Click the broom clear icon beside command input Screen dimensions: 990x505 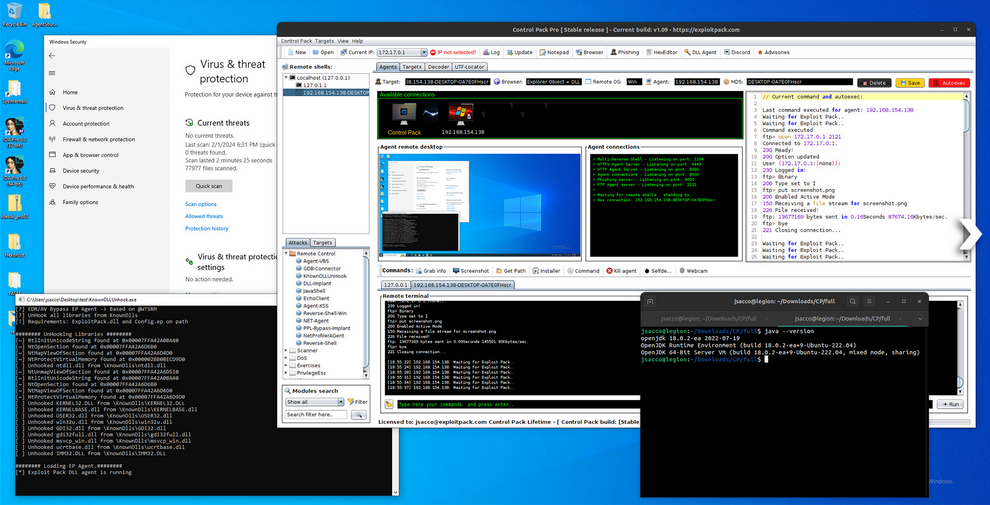click(389, 404)
